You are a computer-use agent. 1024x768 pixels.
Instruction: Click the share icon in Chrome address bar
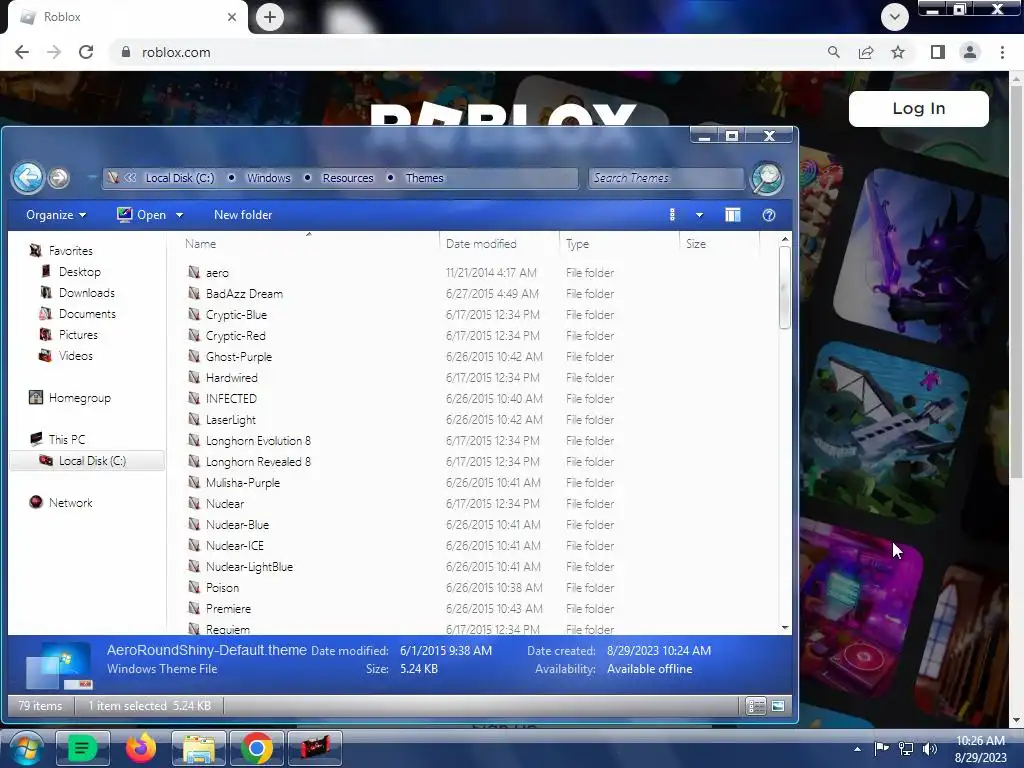click(866, 52)
